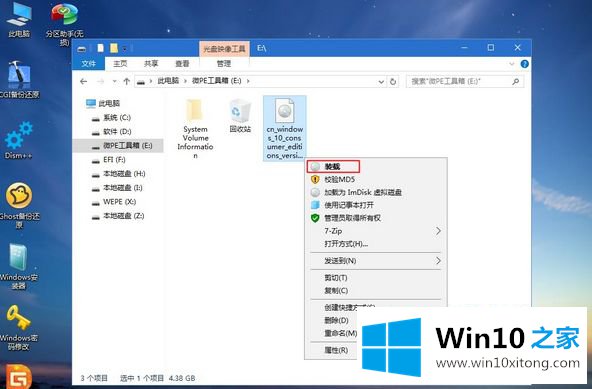Click the 微PE工具箱 (E:) breadcrumb
Viewport: 592px width, 389px height.
tap(216, 81)
